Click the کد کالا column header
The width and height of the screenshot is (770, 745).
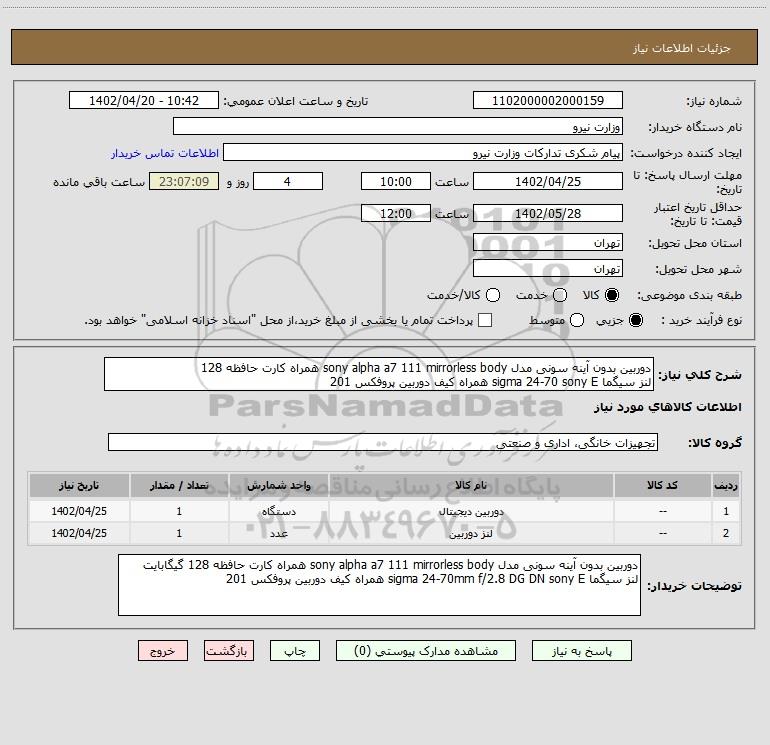(x=662, y=486)
